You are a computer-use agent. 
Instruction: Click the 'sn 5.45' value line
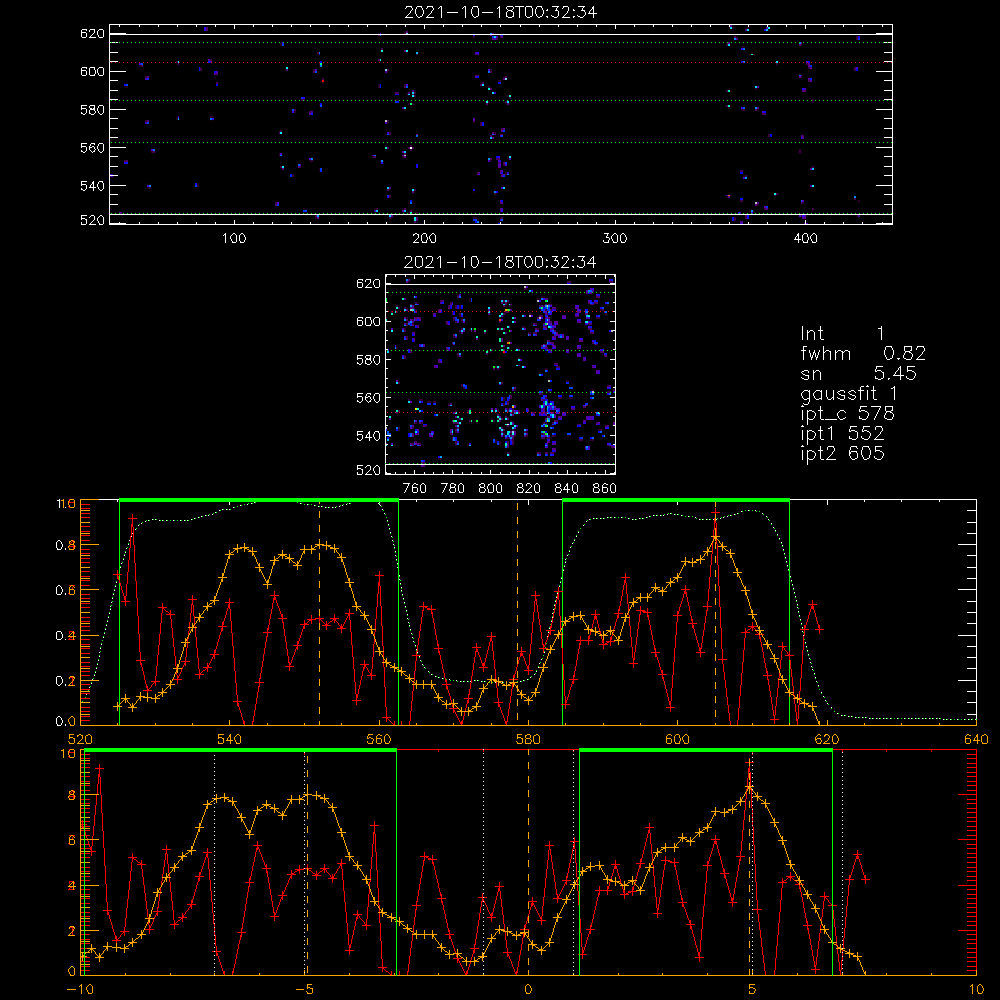click(858, 373)
